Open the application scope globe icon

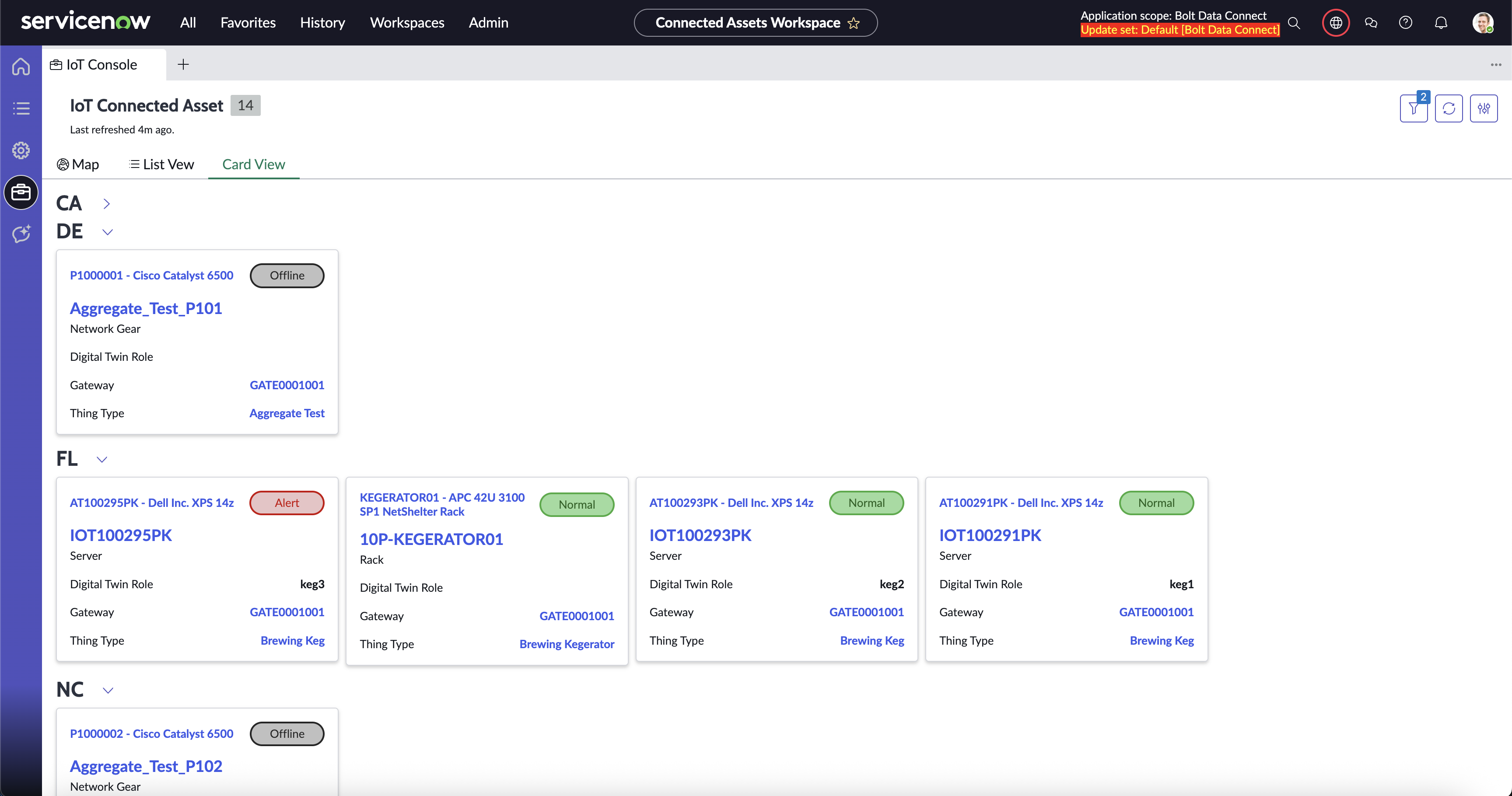(x=1336, y=23)
